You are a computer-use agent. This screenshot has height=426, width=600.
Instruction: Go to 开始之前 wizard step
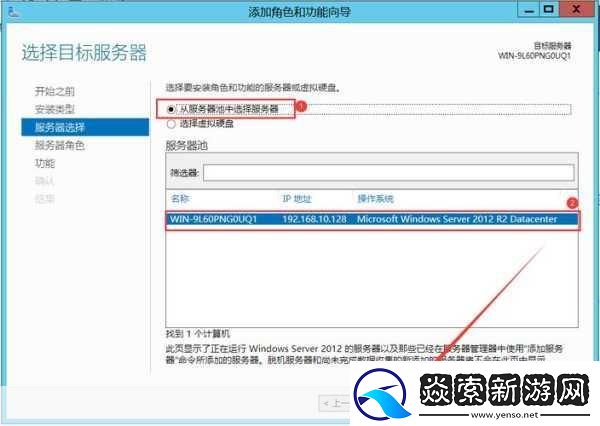coord(54,91)
